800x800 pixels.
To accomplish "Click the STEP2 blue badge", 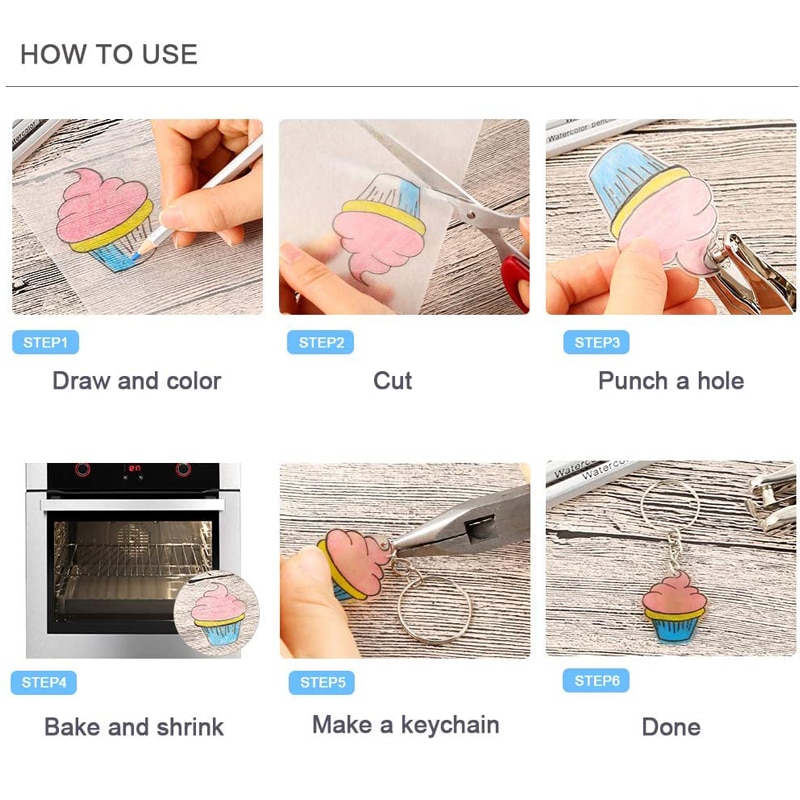I will tap(320, 342).
